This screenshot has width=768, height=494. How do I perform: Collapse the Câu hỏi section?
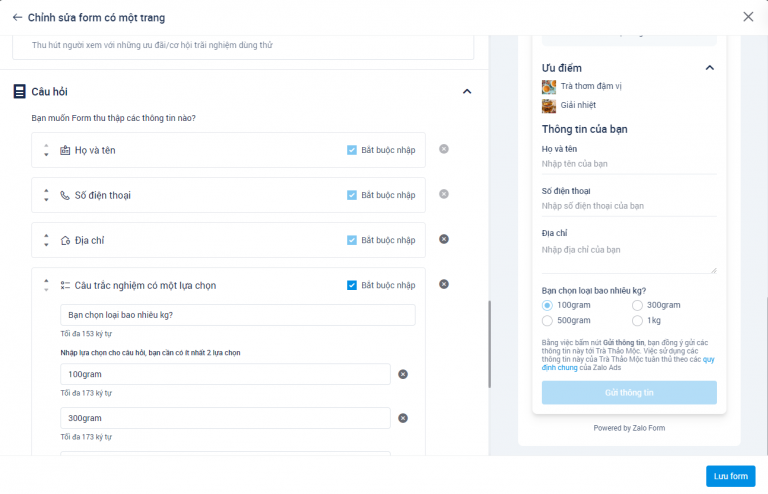click(466, 91)
